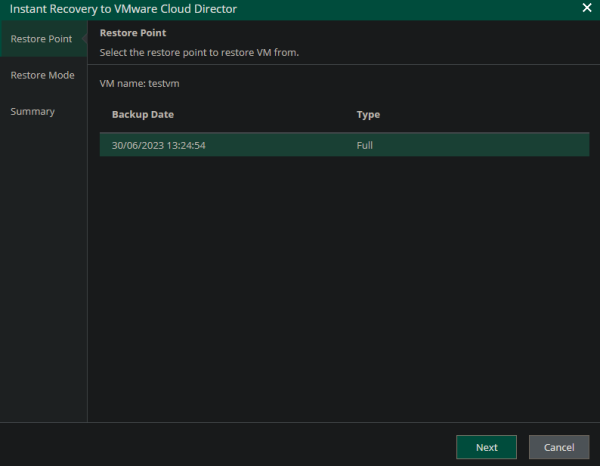Click the active step arrow beside Restore Point
The height and width of the screenshot is (466, 600).
tap(84, 39)
